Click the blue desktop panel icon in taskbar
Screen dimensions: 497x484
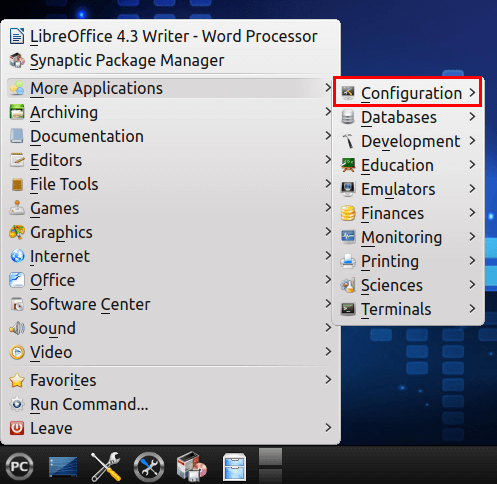(x=63, y=467)
